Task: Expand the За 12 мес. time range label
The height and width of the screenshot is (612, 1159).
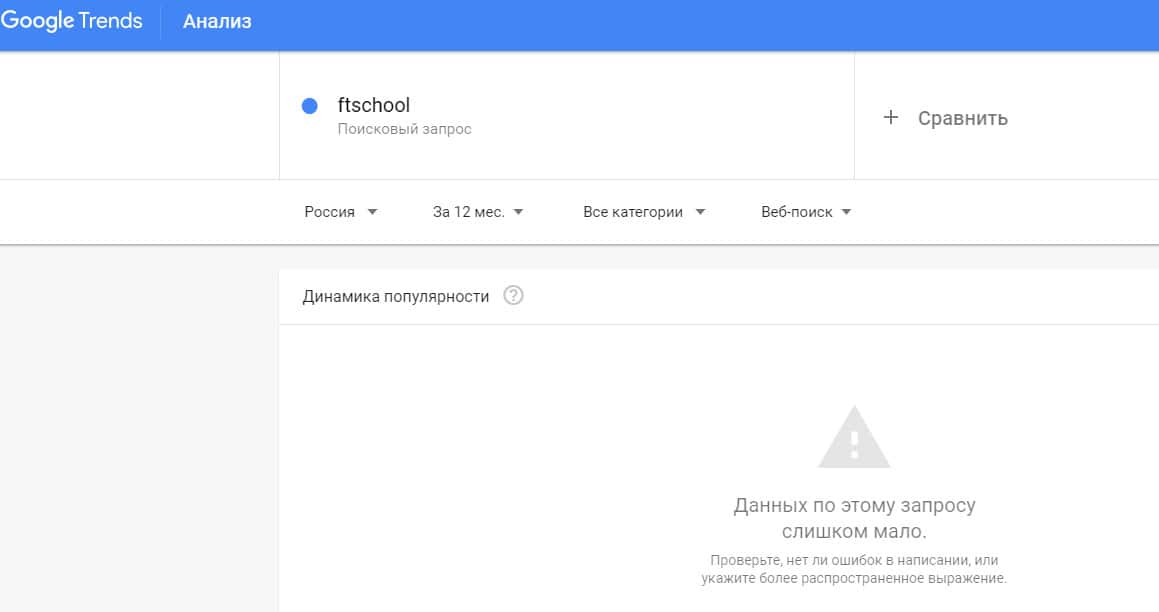Action: tap(468, 212)
